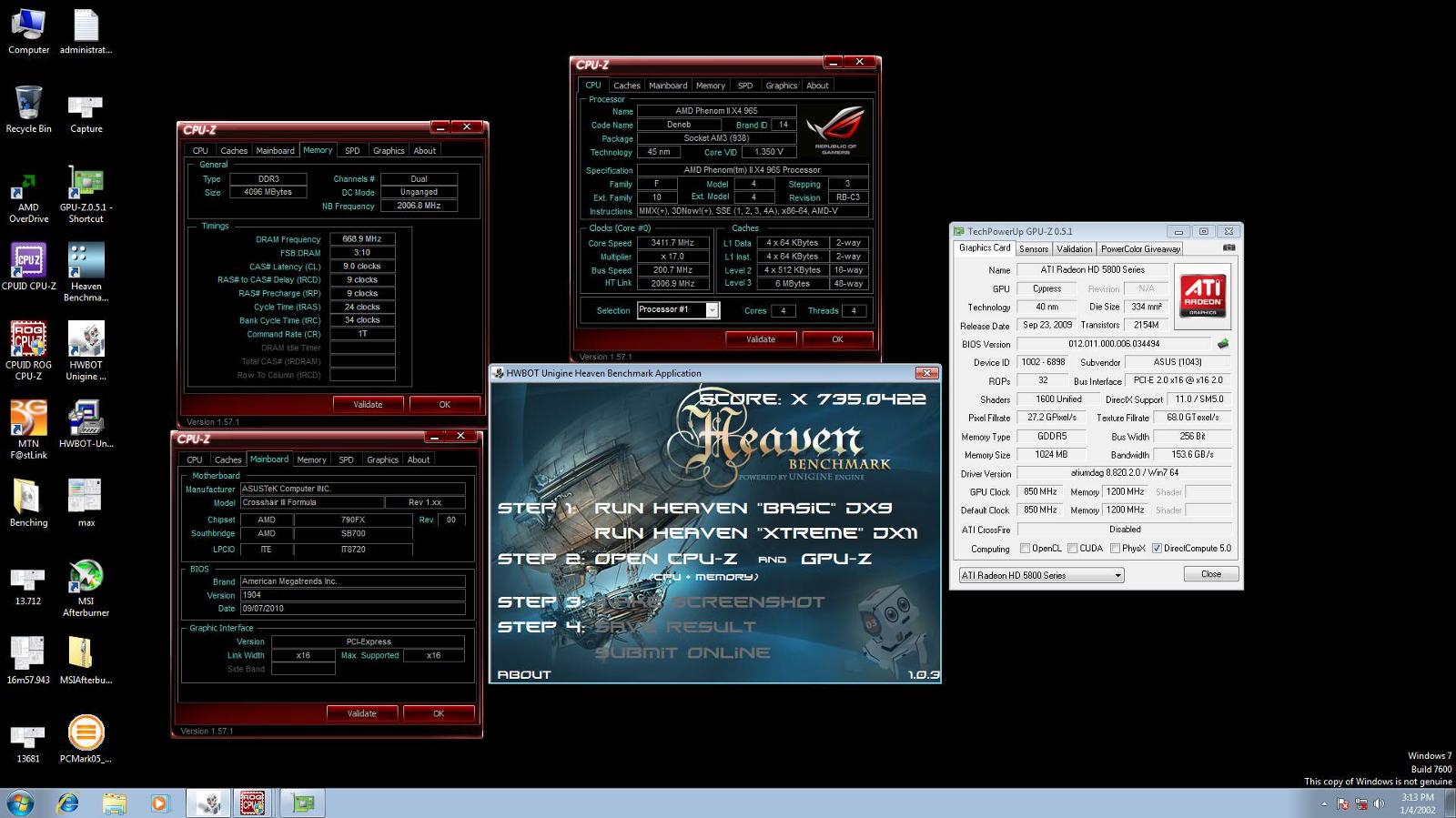Open the Windows Start menu
Screen dimensions: 1456x818
[x=20, y=803]
